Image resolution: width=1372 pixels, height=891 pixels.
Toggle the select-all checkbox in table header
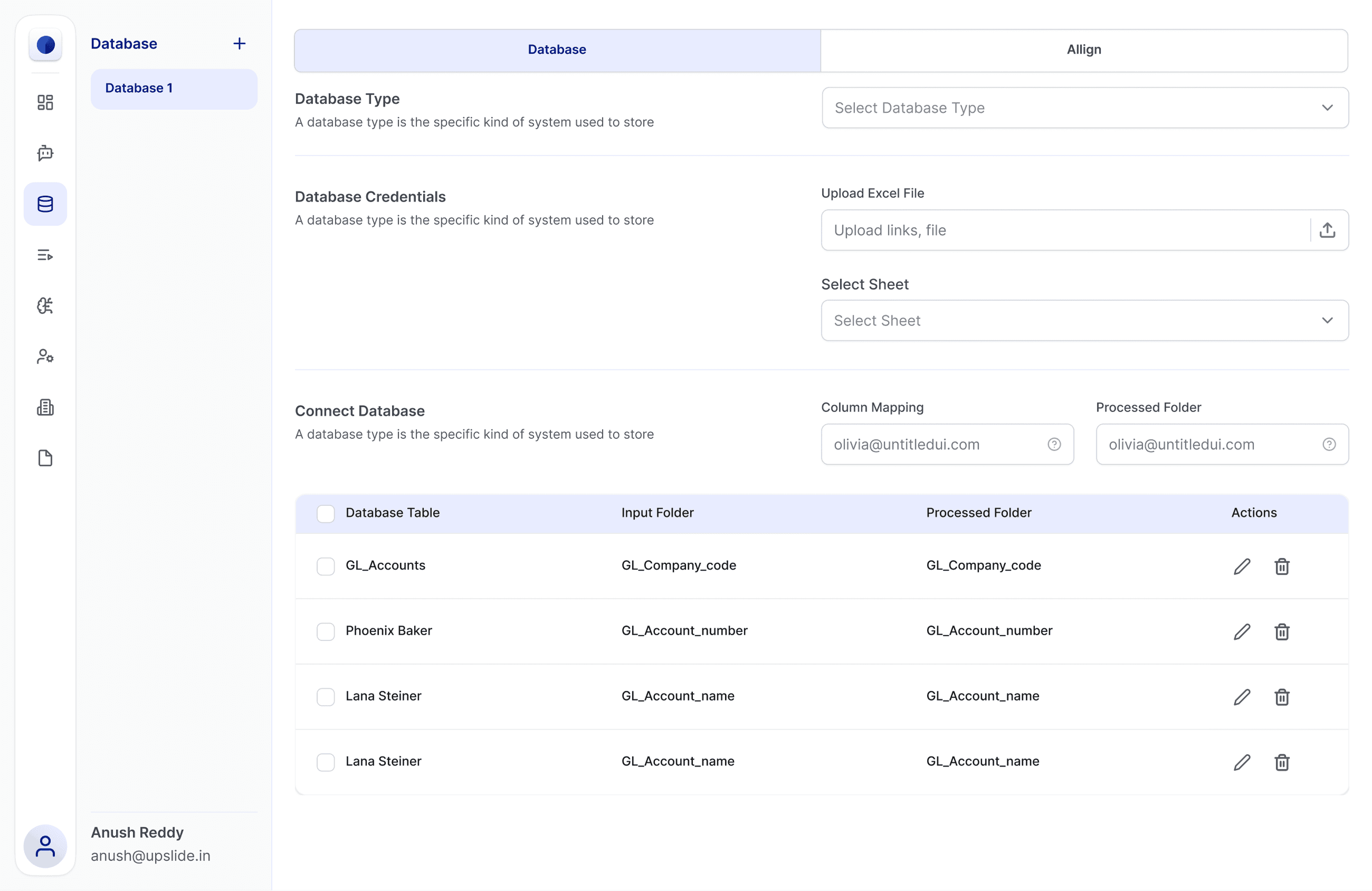point(326,513)
